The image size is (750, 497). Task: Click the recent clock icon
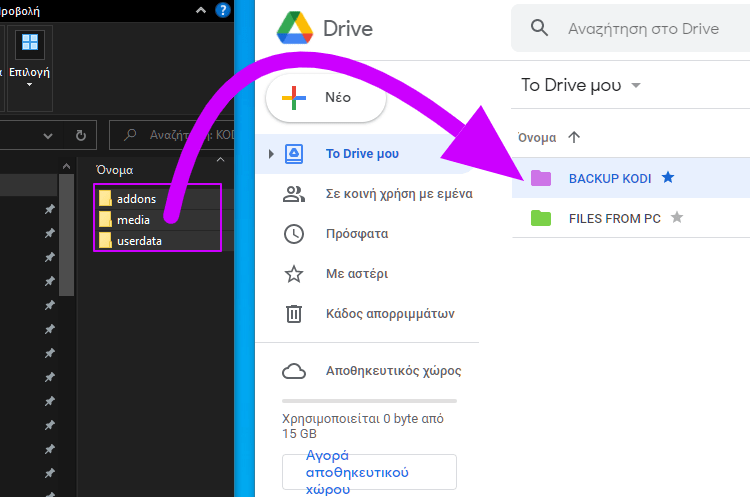click(294, 234)
